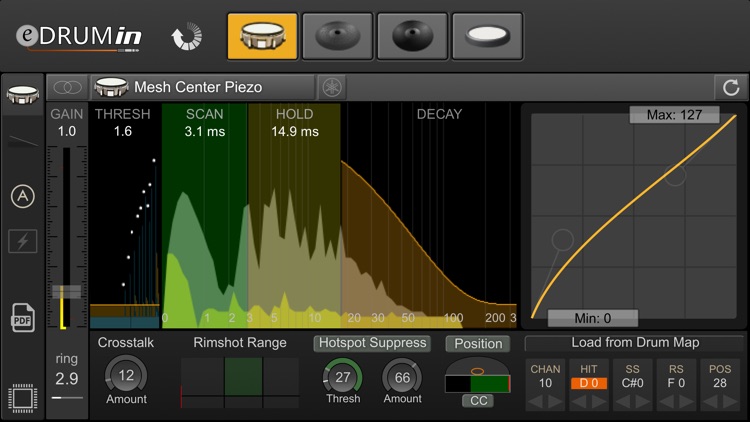Click the auto 'A' circle icon
This screenshot has width=750, height=422.
point(22,196)
